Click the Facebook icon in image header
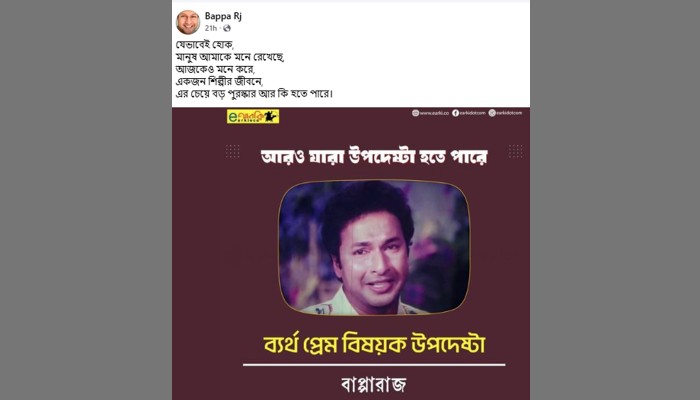Viewport: 700px width, 400px height. [455, 113]
